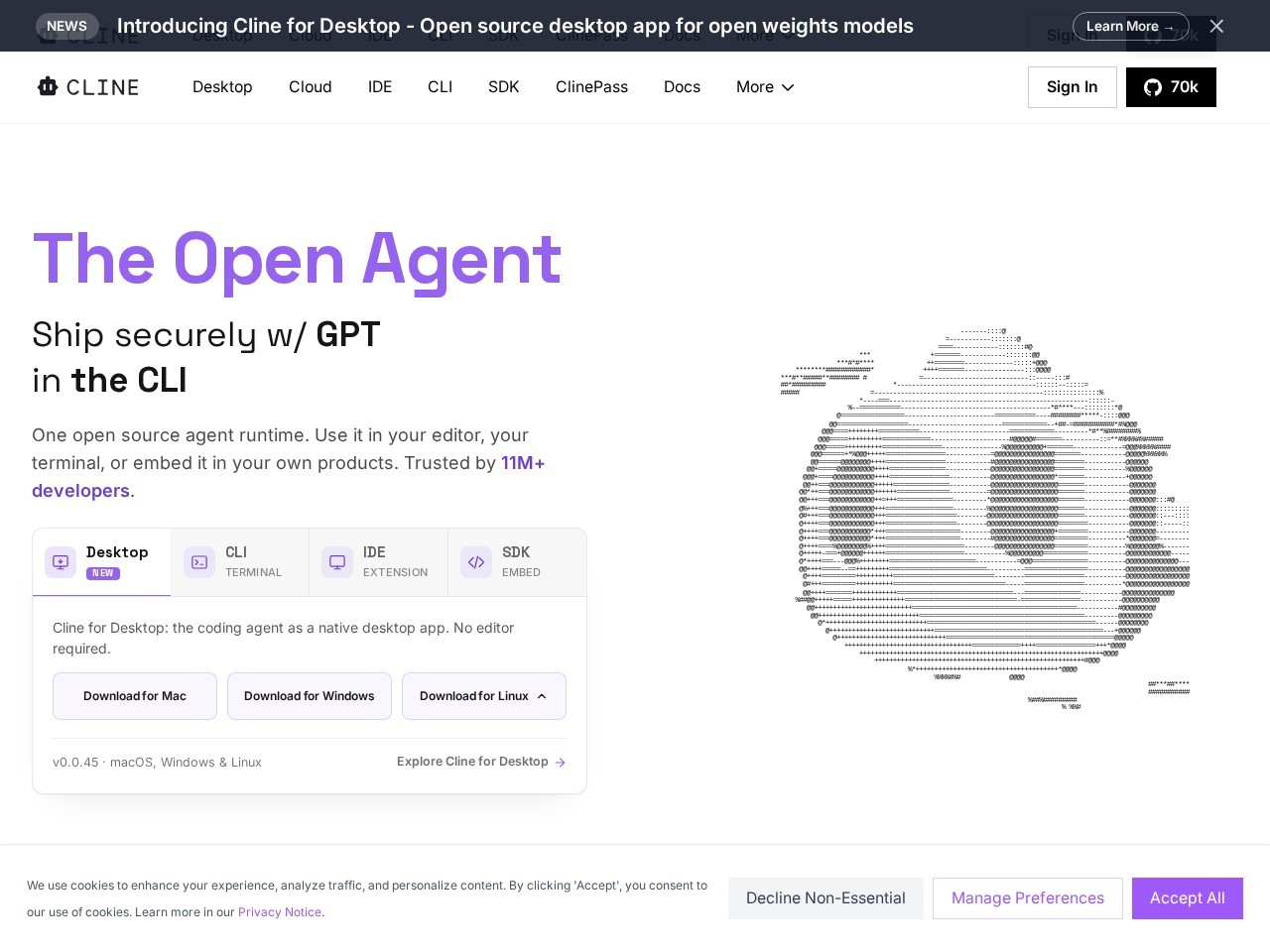Select the IDE extension icon tab

pyautogui.click(x=337, y=562)
